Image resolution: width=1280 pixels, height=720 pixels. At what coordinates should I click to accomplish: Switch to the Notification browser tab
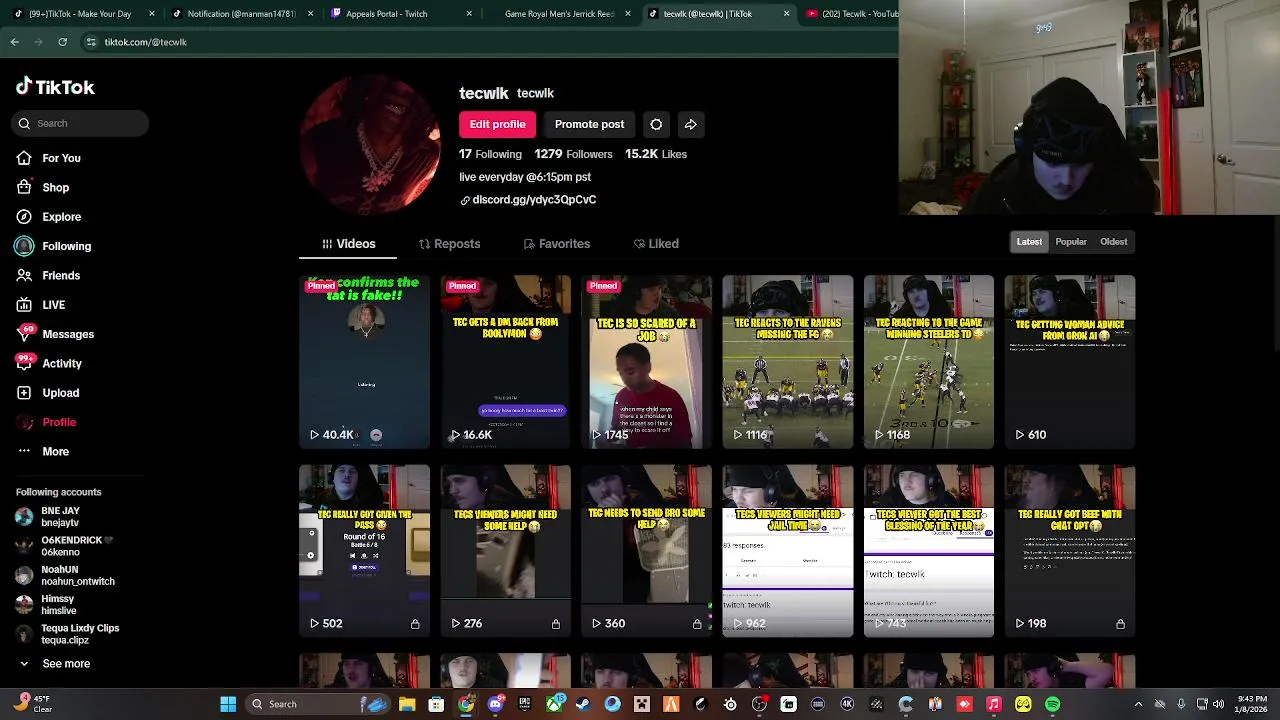[241, 14]
